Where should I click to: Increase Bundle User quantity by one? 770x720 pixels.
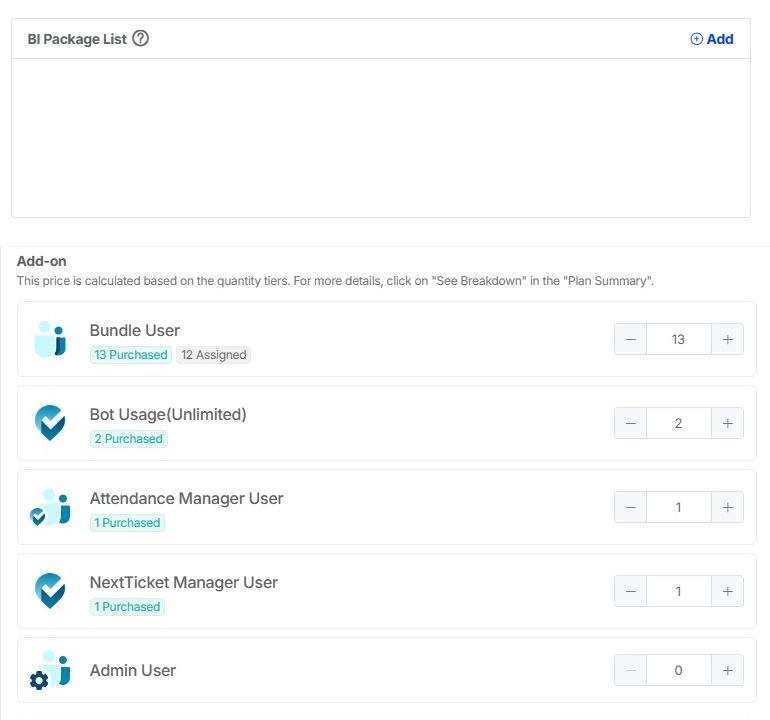click(x=727, y=339)
